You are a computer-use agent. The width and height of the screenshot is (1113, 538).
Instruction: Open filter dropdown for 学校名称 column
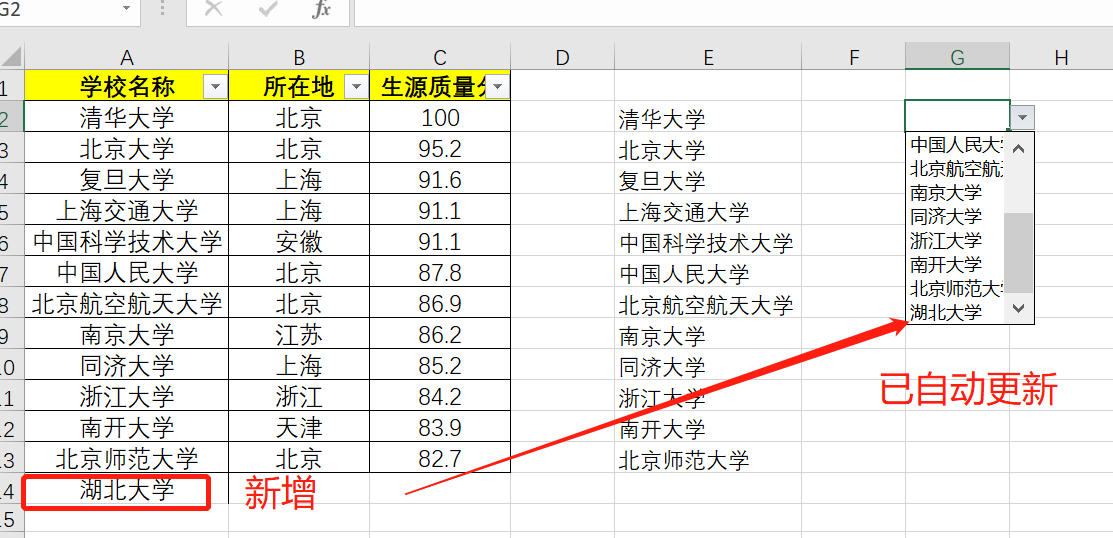pos(215,87)
